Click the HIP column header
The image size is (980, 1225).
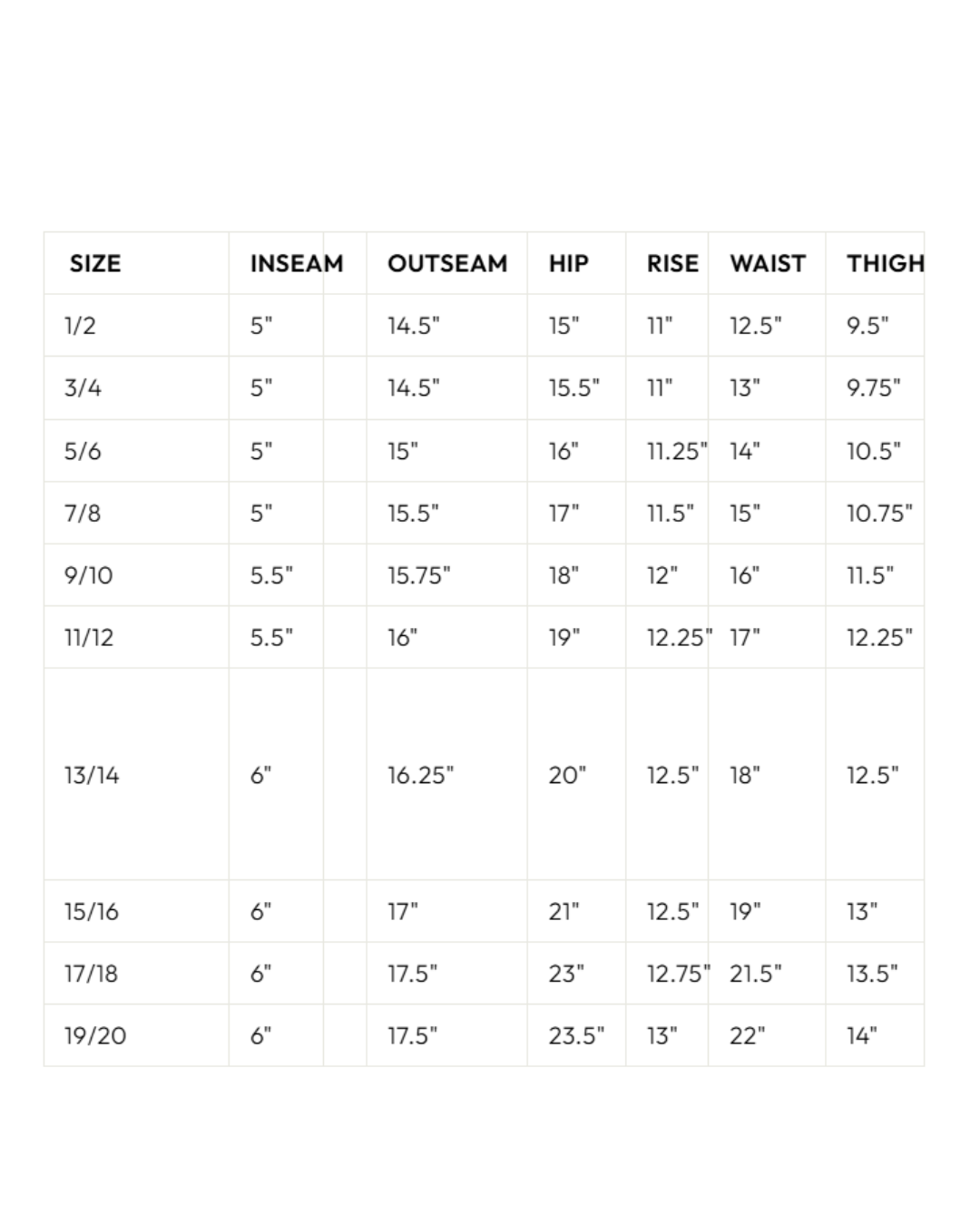[569, 264]
